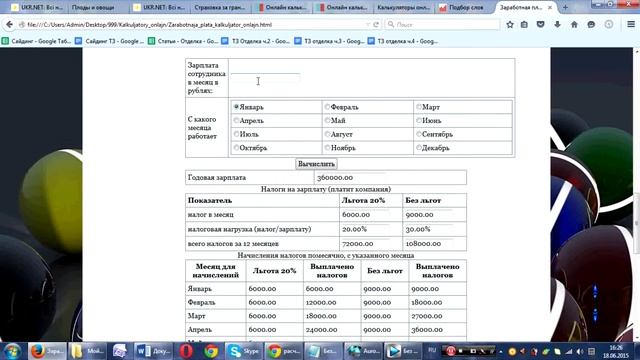Switch to Firefox in the taskbar

(46, 351)
